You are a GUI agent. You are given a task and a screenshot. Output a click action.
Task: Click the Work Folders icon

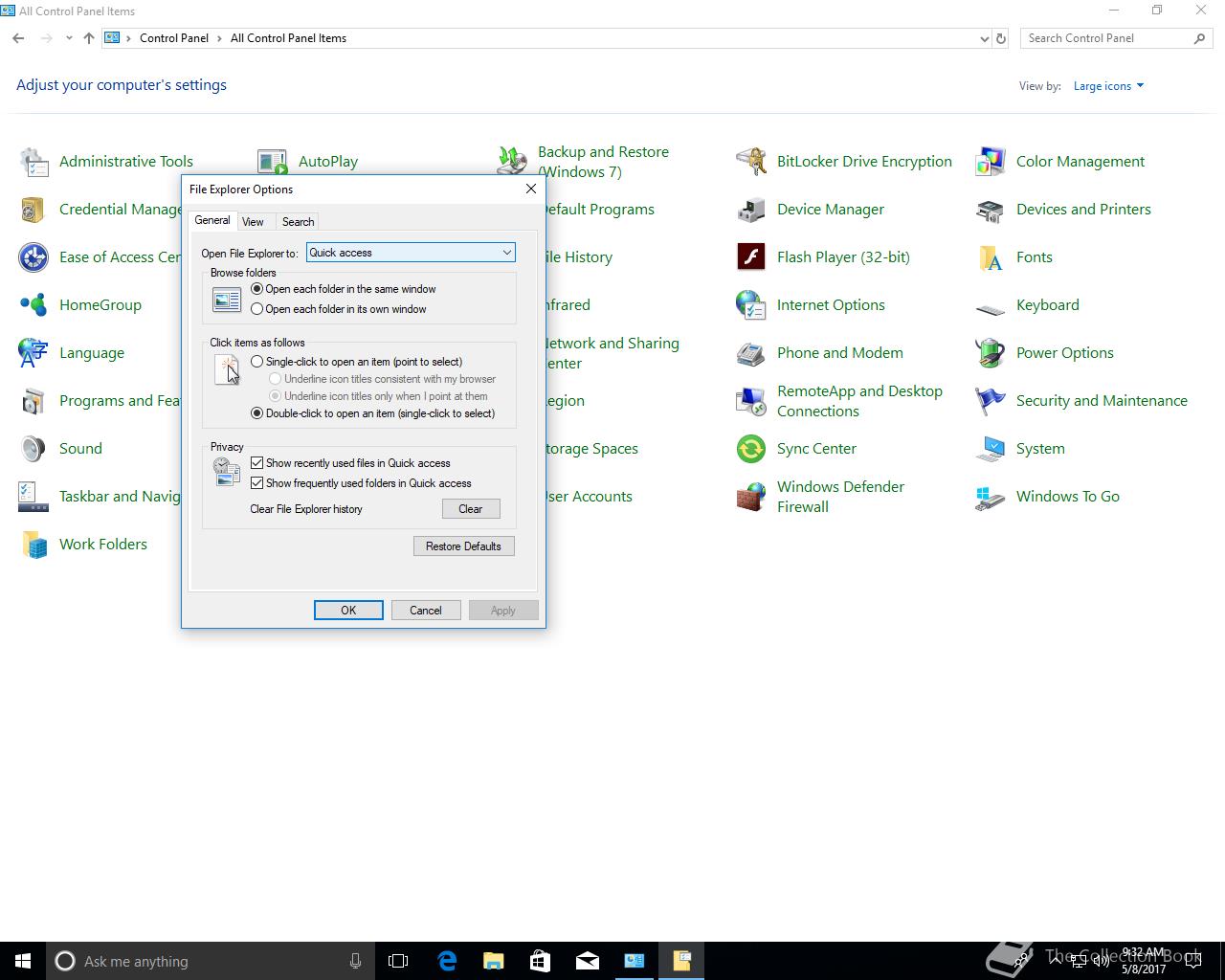[33, 545]
